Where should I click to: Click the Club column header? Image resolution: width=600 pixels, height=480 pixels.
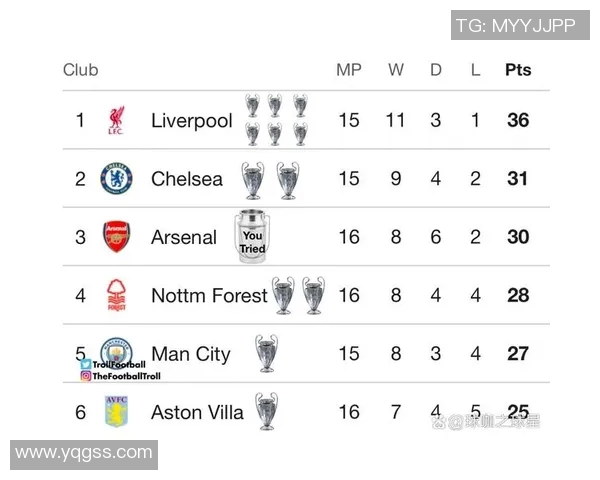pyautogui.click(x=81, y=70)
